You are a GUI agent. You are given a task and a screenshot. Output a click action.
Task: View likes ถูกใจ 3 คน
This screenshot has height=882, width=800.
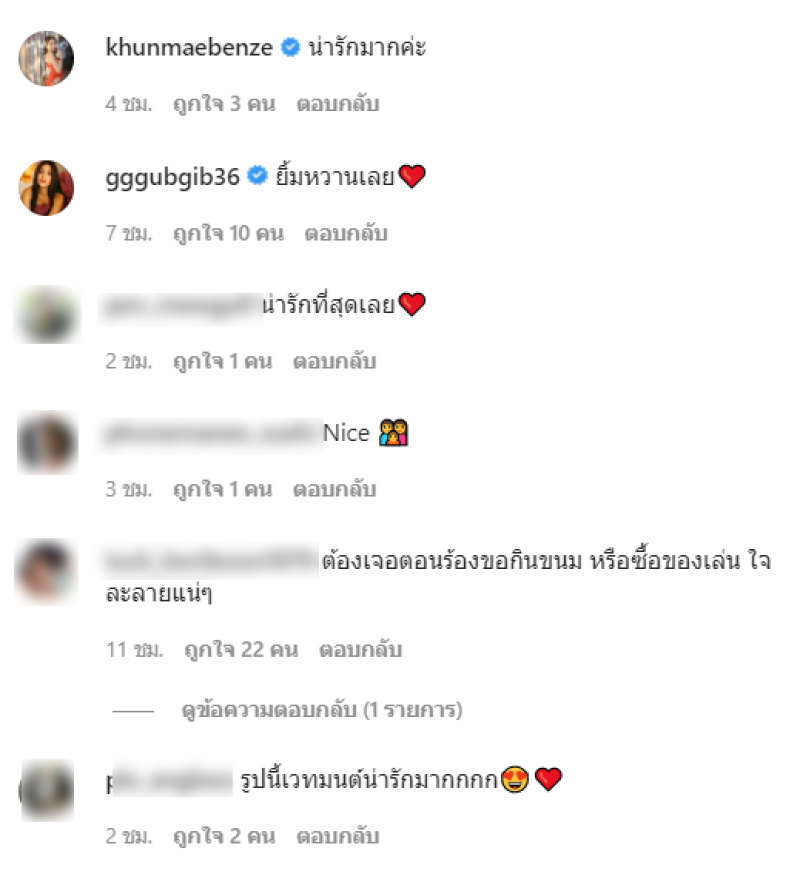pyautogui.click(x=224, y=104)
